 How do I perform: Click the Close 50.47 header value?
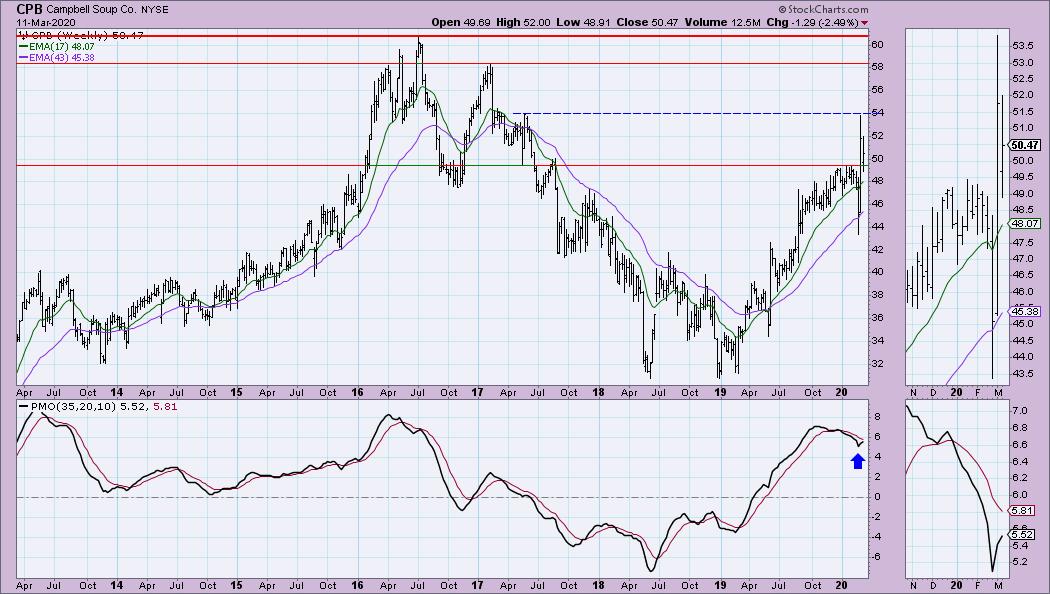[647, 22]
